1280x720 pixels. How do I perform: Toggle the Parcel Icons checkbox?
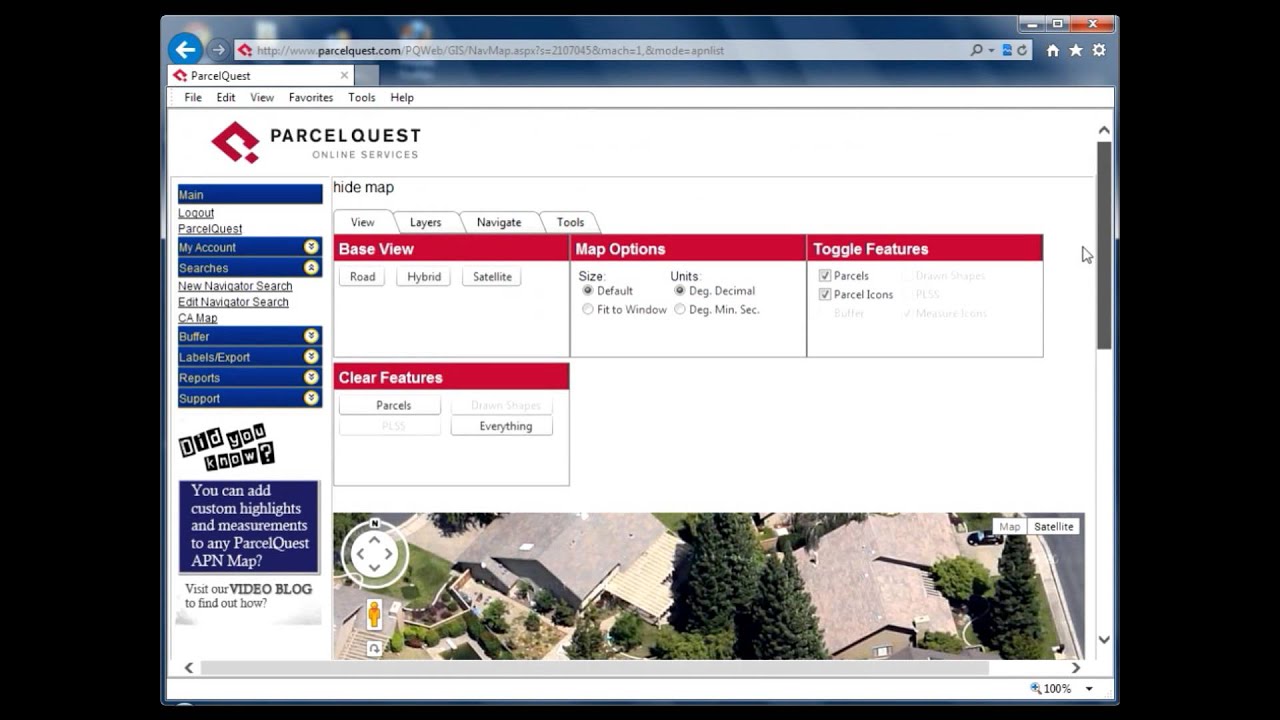[825, 295]
